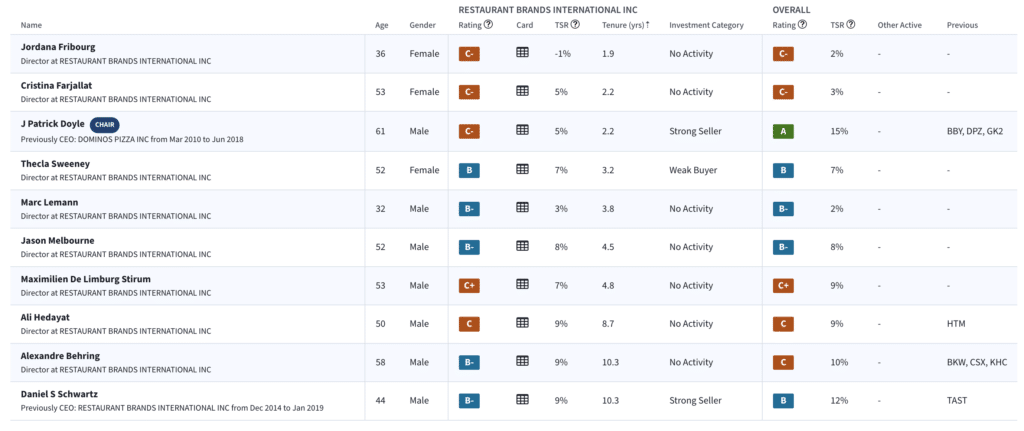The height and width of the screenshot is (431, 1024).
Task: Open card icon for Marc Lemann
Action: tap(522, 208)
